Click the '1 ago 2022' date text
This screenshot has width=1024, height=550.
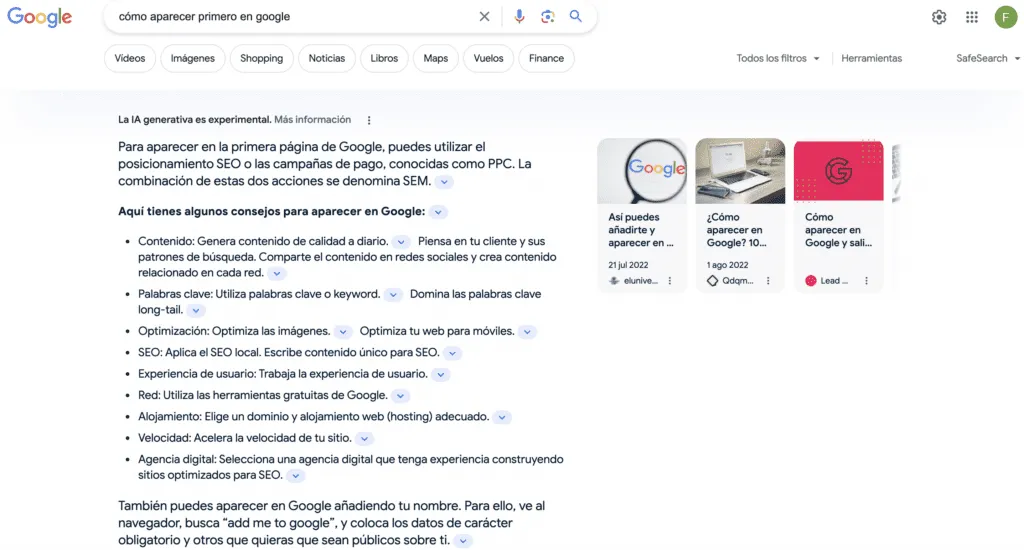[728, 265]
